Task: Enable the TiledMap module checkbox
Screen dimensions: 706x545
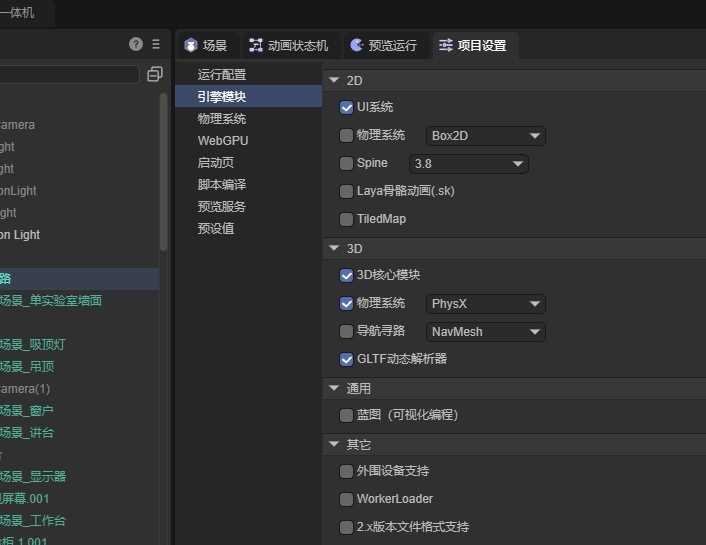Action: tap(347, 219)
